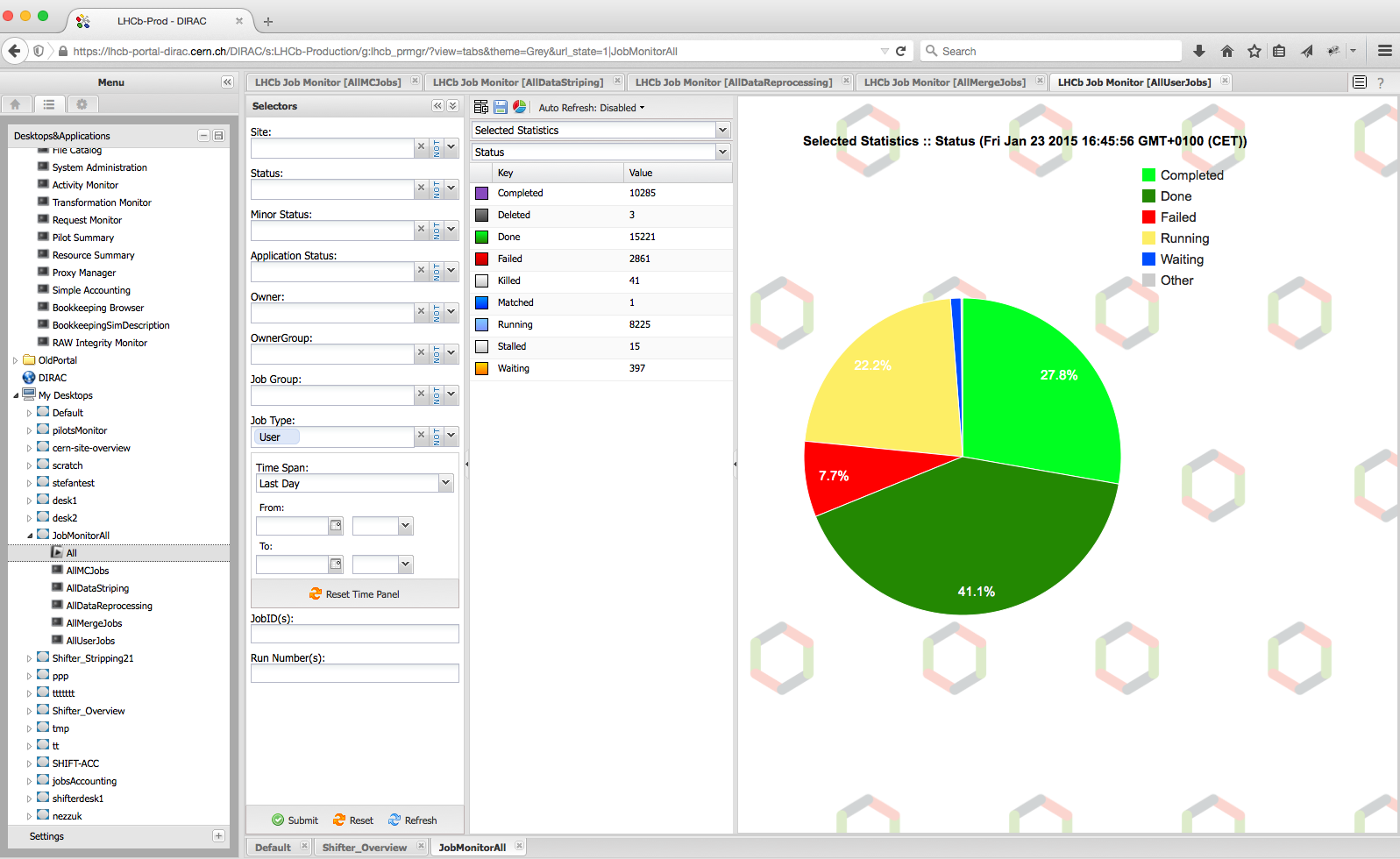Click the Refresh button in Selectors
This screenshot has width=1400, height=859.
(x=413, y=820)
